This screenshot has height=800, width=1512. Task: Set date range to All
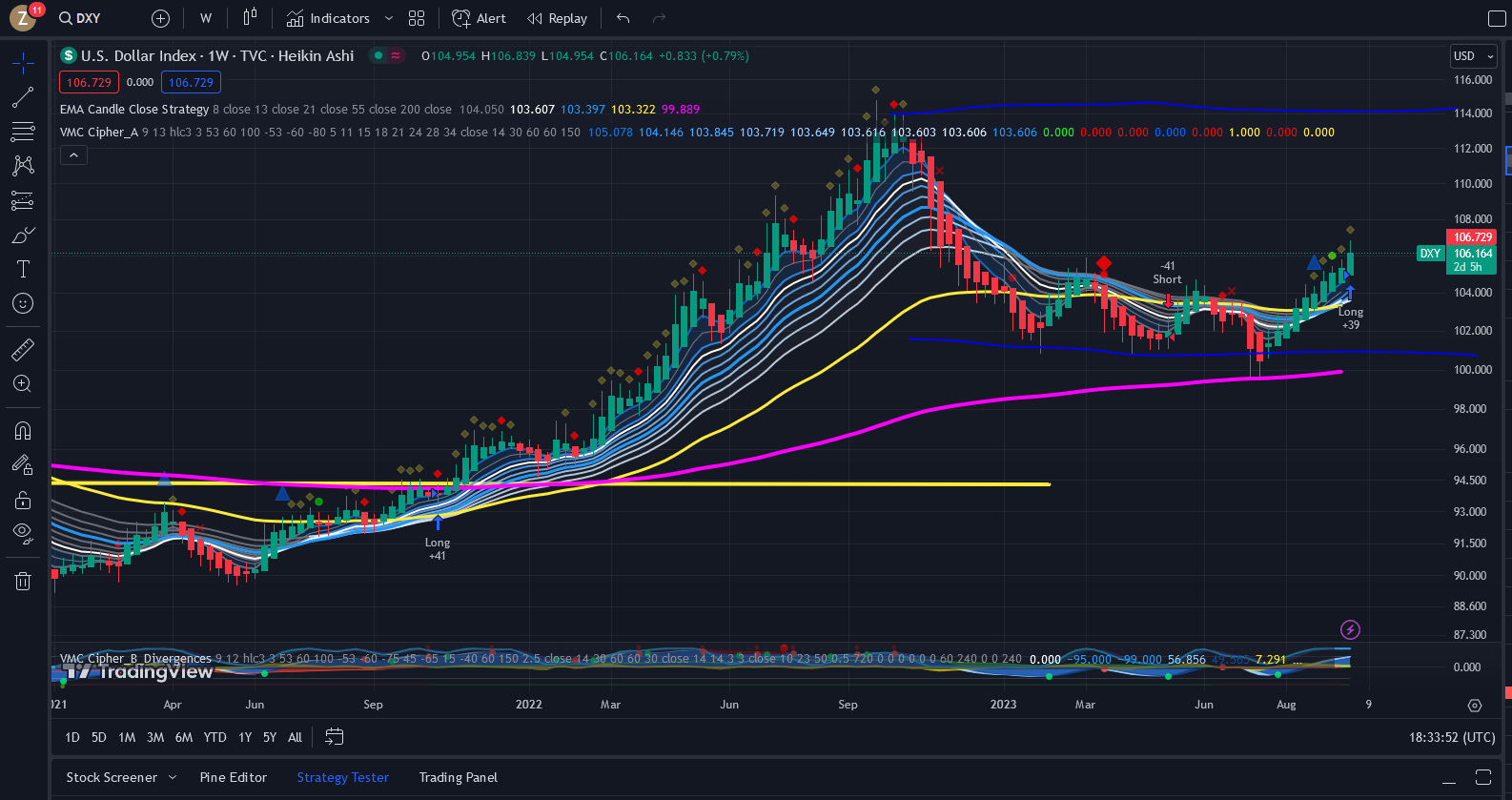tap(296, 737)
